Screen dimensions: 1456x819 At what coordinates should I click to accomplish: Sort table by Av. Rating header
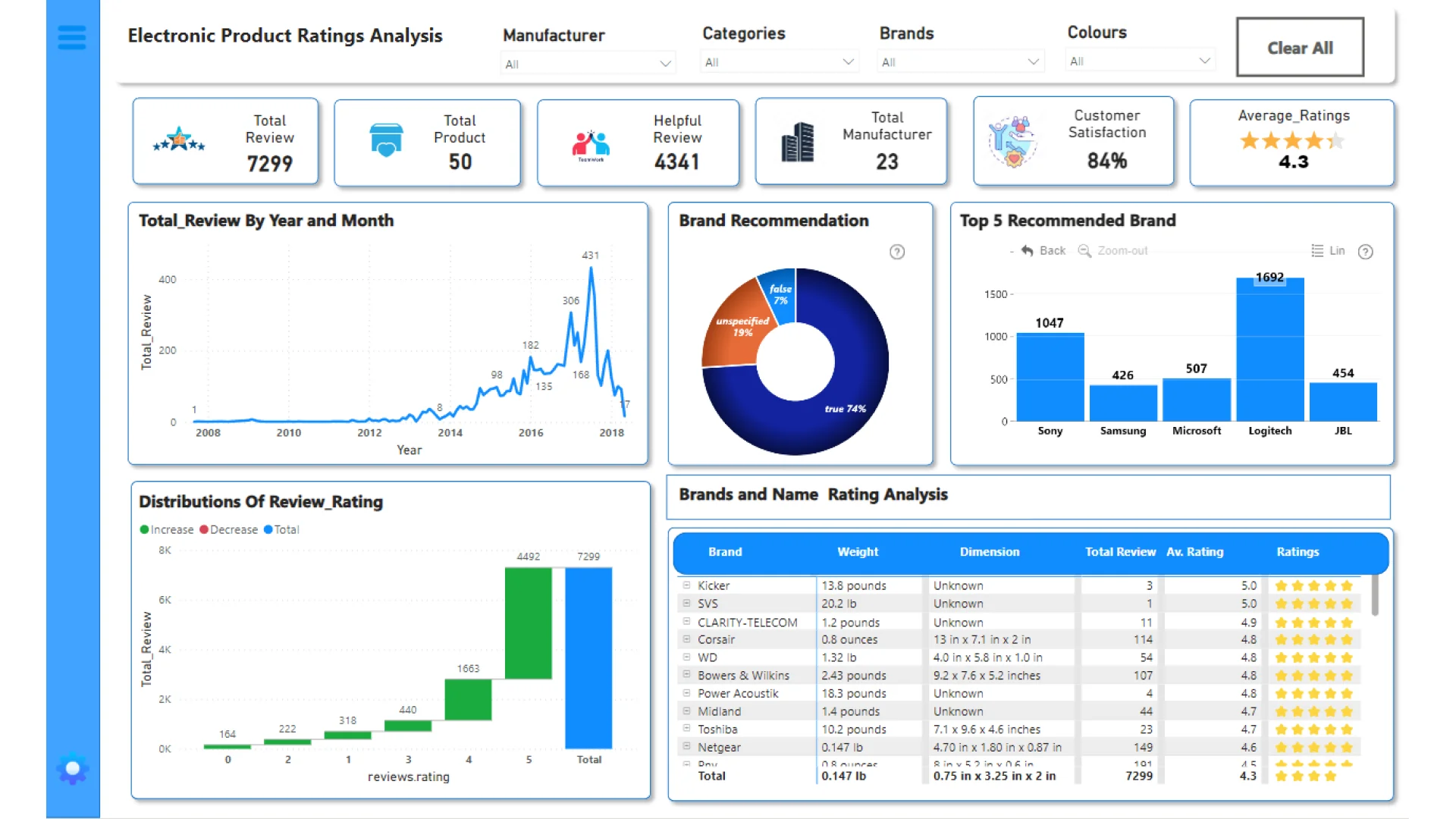tap(1195, 552)
